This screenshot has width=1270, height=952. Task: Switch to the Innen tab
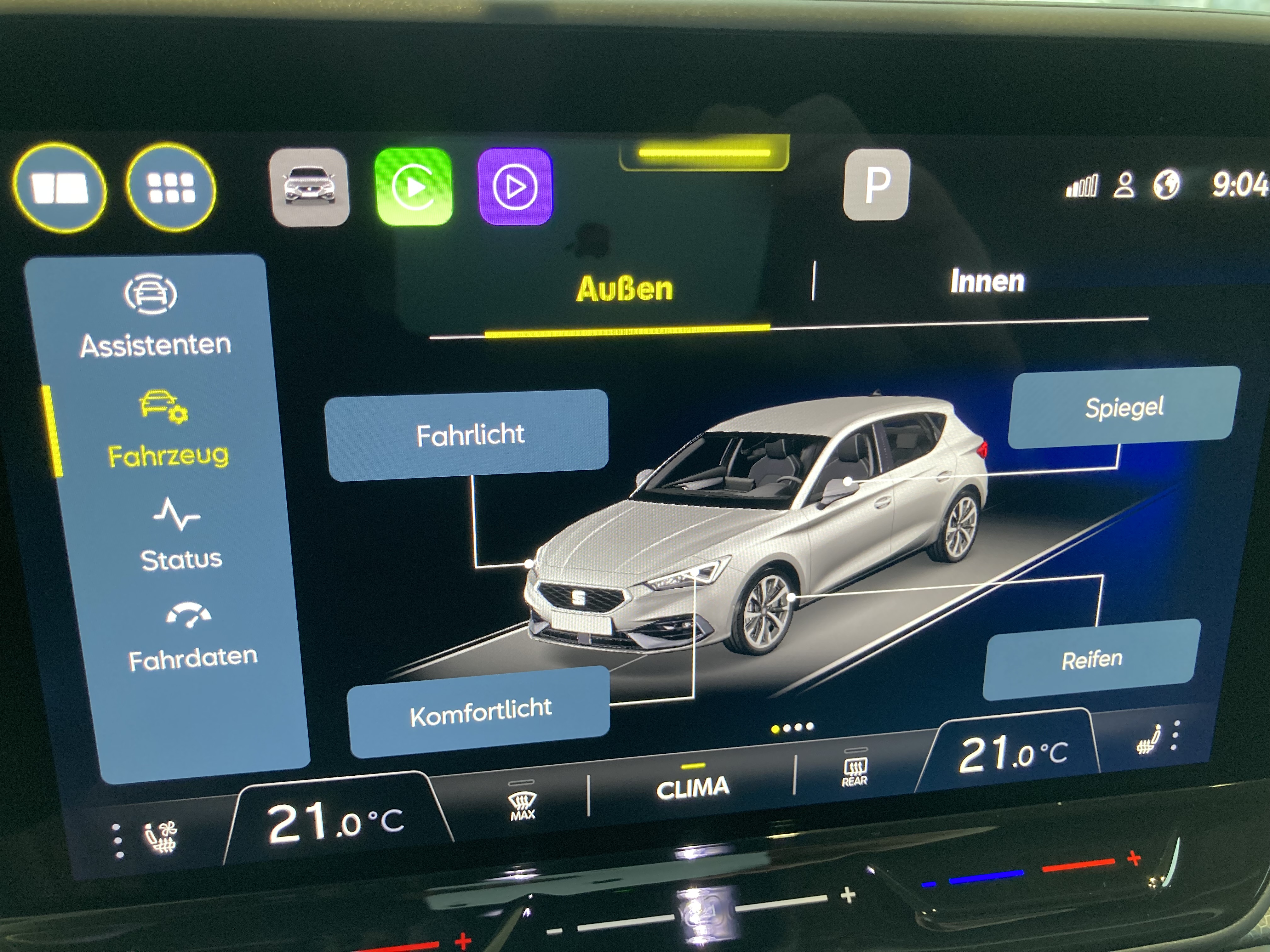(987, 281)
